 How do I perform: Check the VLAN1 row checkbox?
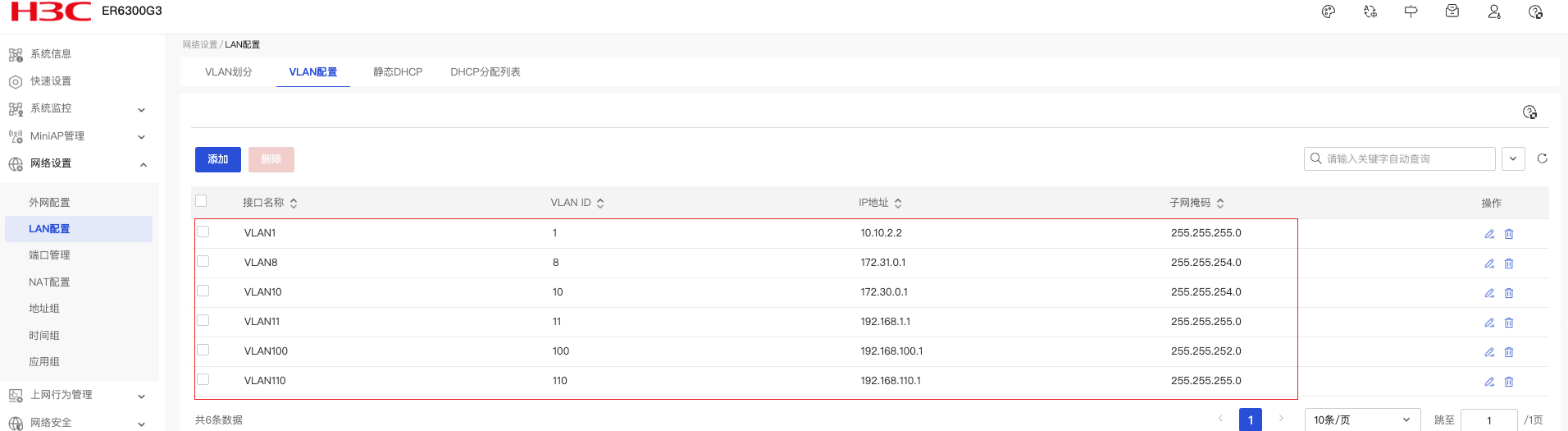point(203,232)
